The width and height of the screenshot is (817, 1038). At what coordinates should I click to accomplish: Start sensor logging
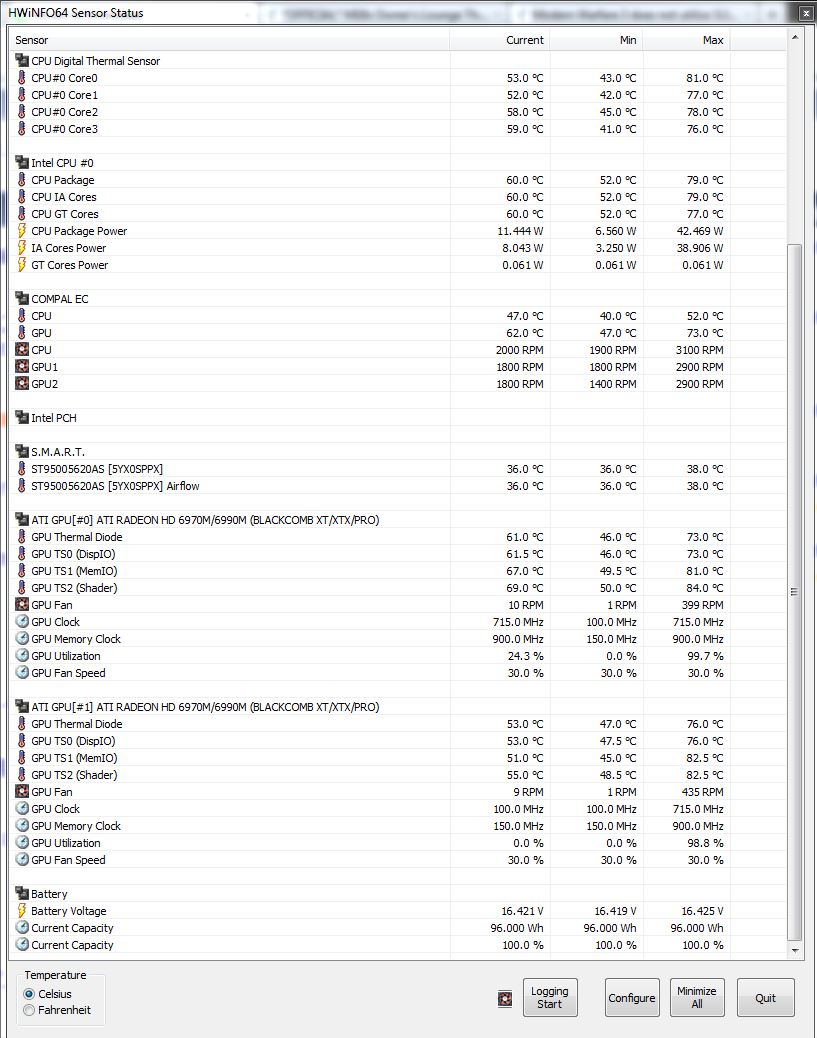click(x=550, y=998)
